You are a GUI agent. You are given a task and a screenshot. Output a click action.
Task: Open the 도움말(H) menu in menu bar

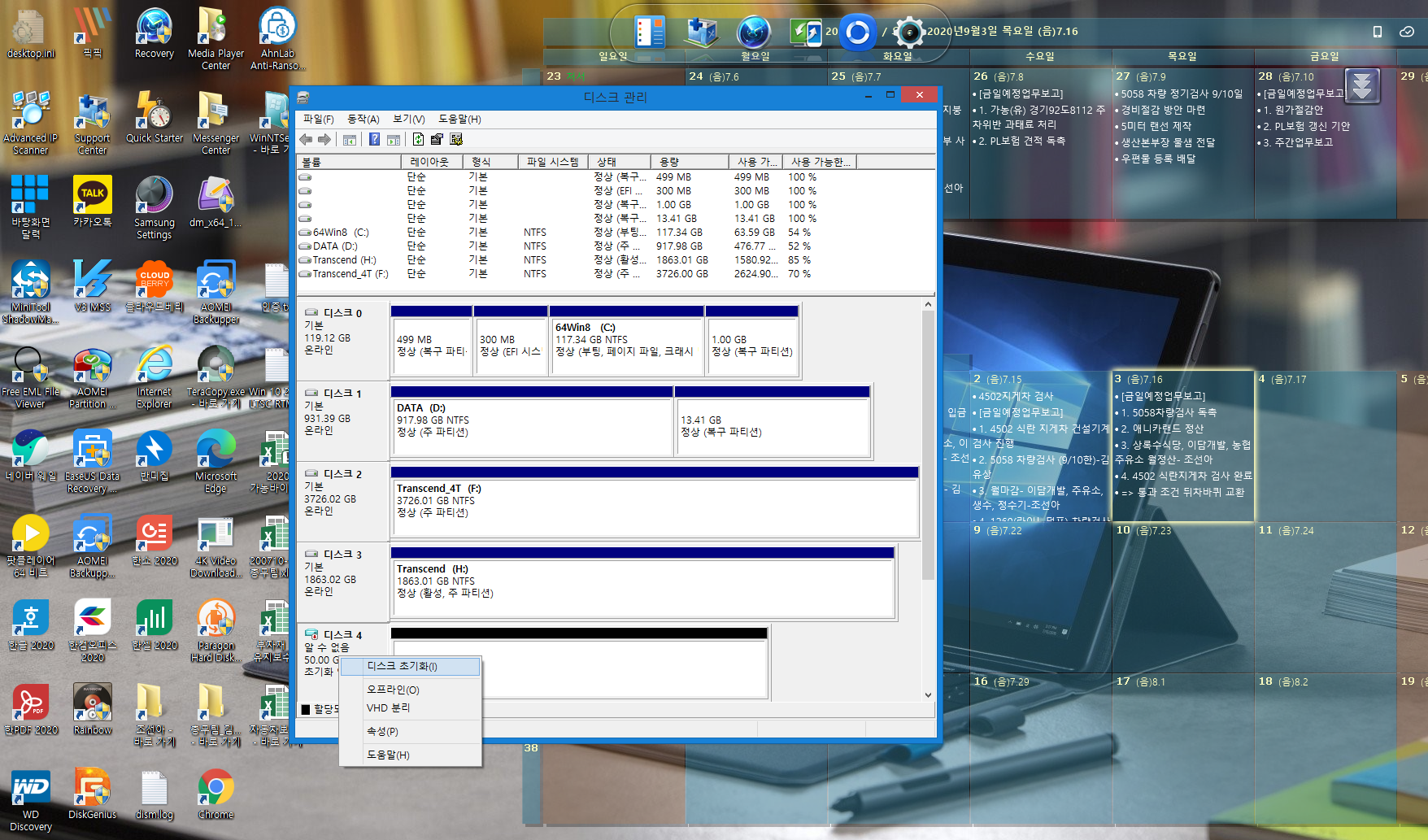click(460, 119)
